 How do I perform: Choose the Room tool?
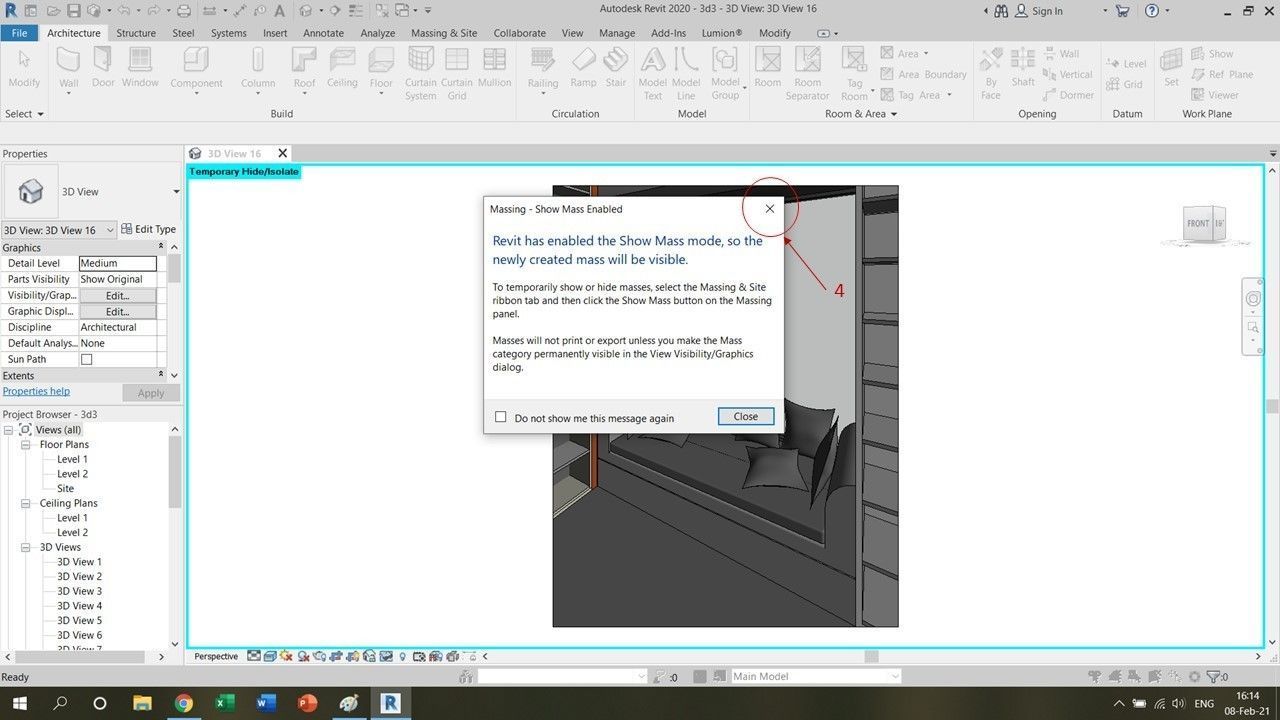pyautogui.click(x=768, y=68)
